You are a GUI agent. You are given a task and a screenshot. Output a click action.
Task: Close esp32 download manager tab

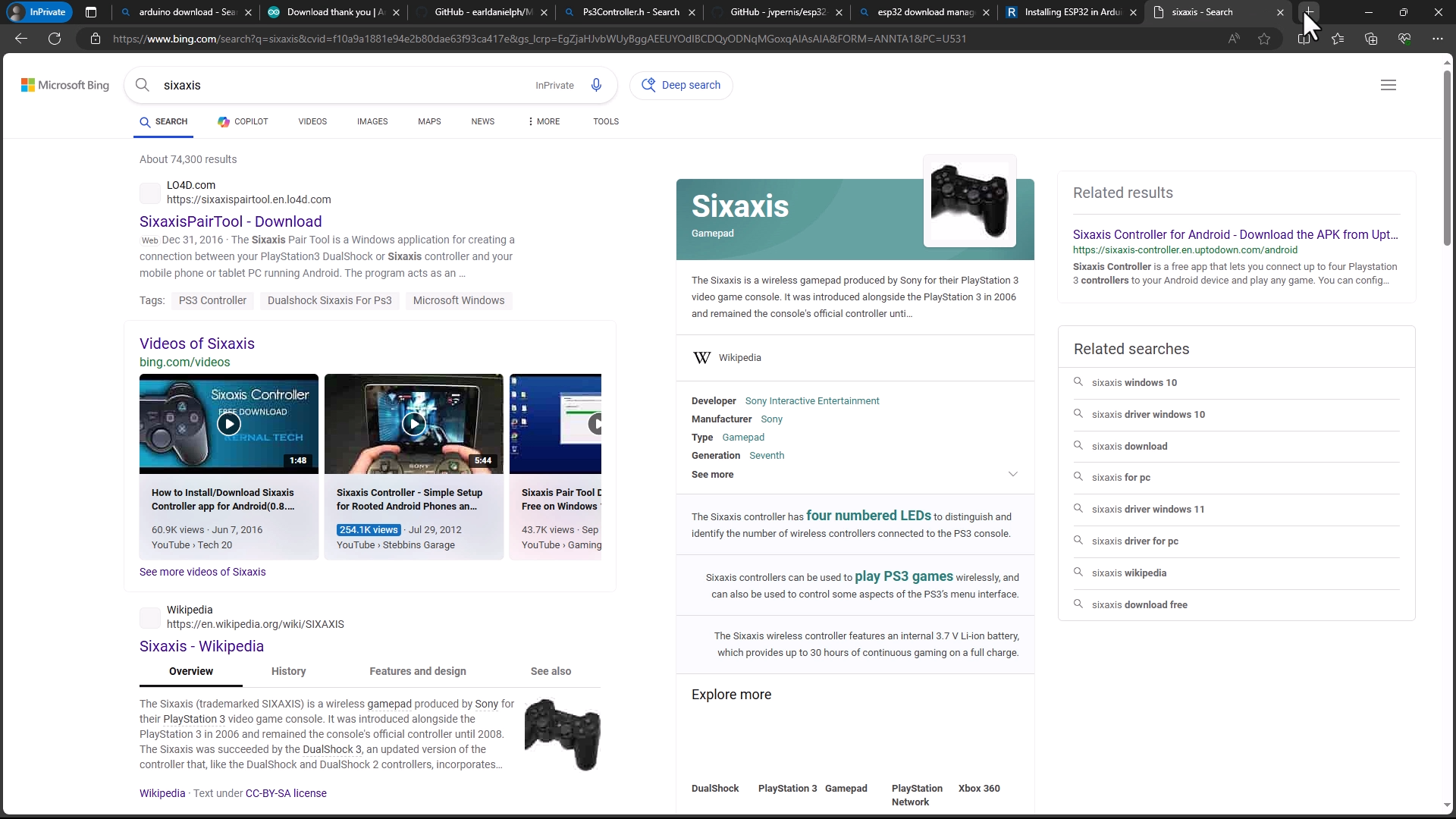(986, 12)
